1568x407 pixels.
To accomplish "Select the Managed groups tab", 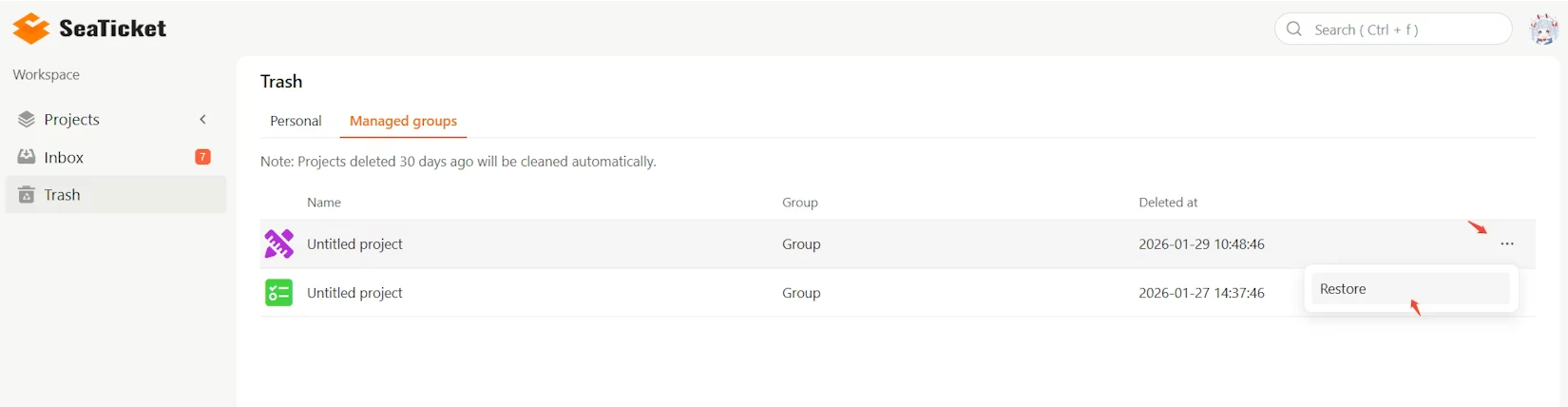I will [403, 121].
